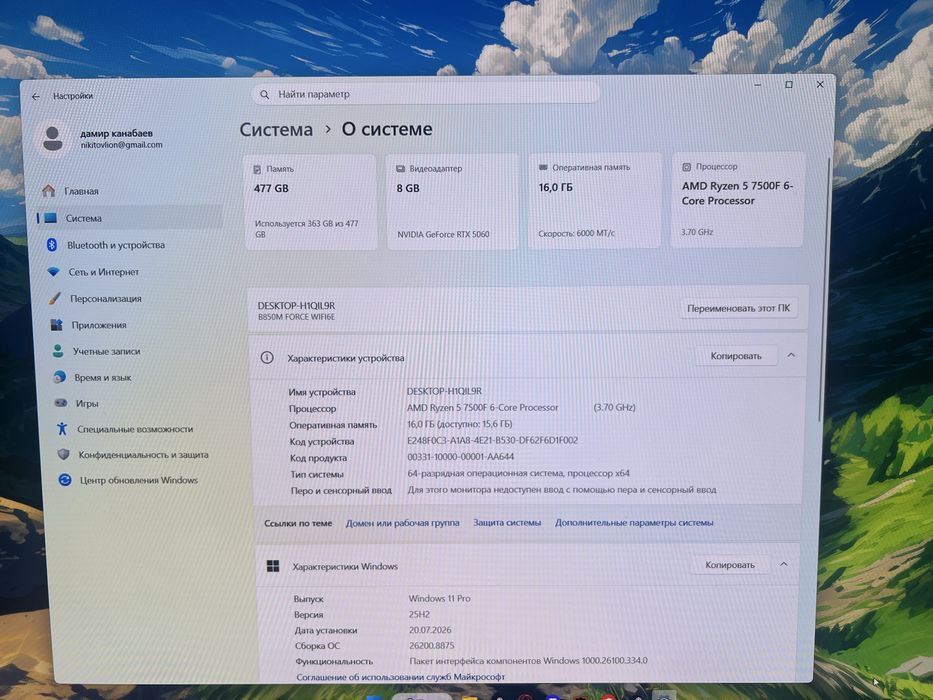Open the Процессор AMD Ryzen card
The width and height of the screenshot is (933, 700).
click(x=738, y=199)
